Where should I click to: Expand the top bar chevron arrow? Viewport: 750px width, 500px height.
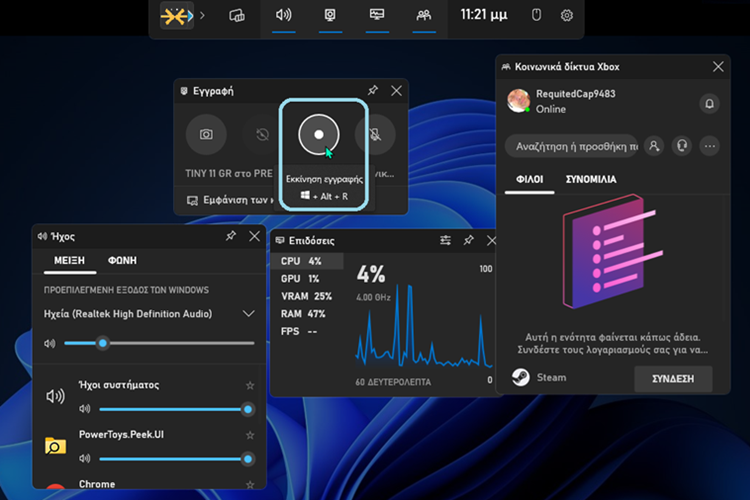[x=202, y=15]
